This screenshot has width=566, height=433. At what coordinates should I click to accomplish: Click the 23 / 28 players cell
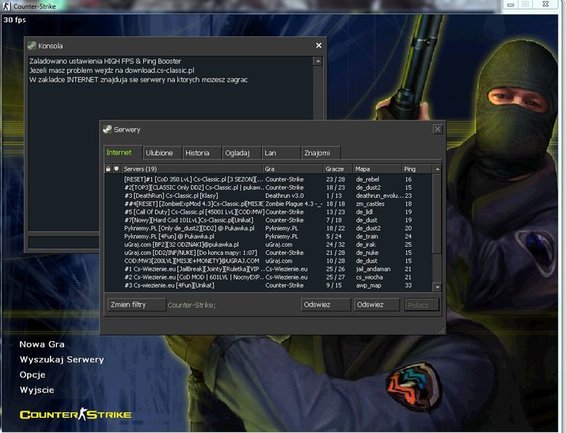click(335, 179)
